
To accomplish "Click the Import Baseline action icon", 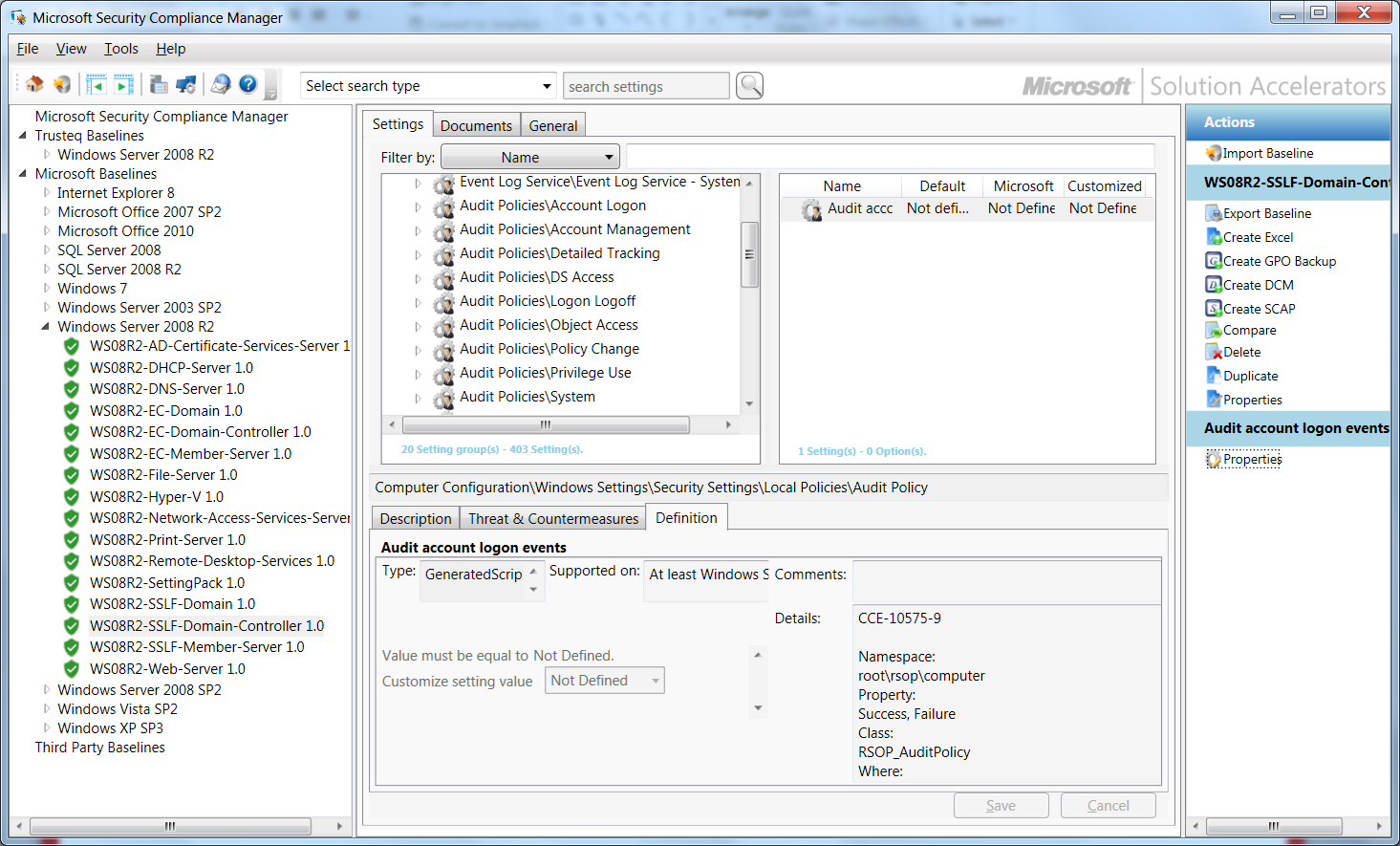I will [1214, 153].
